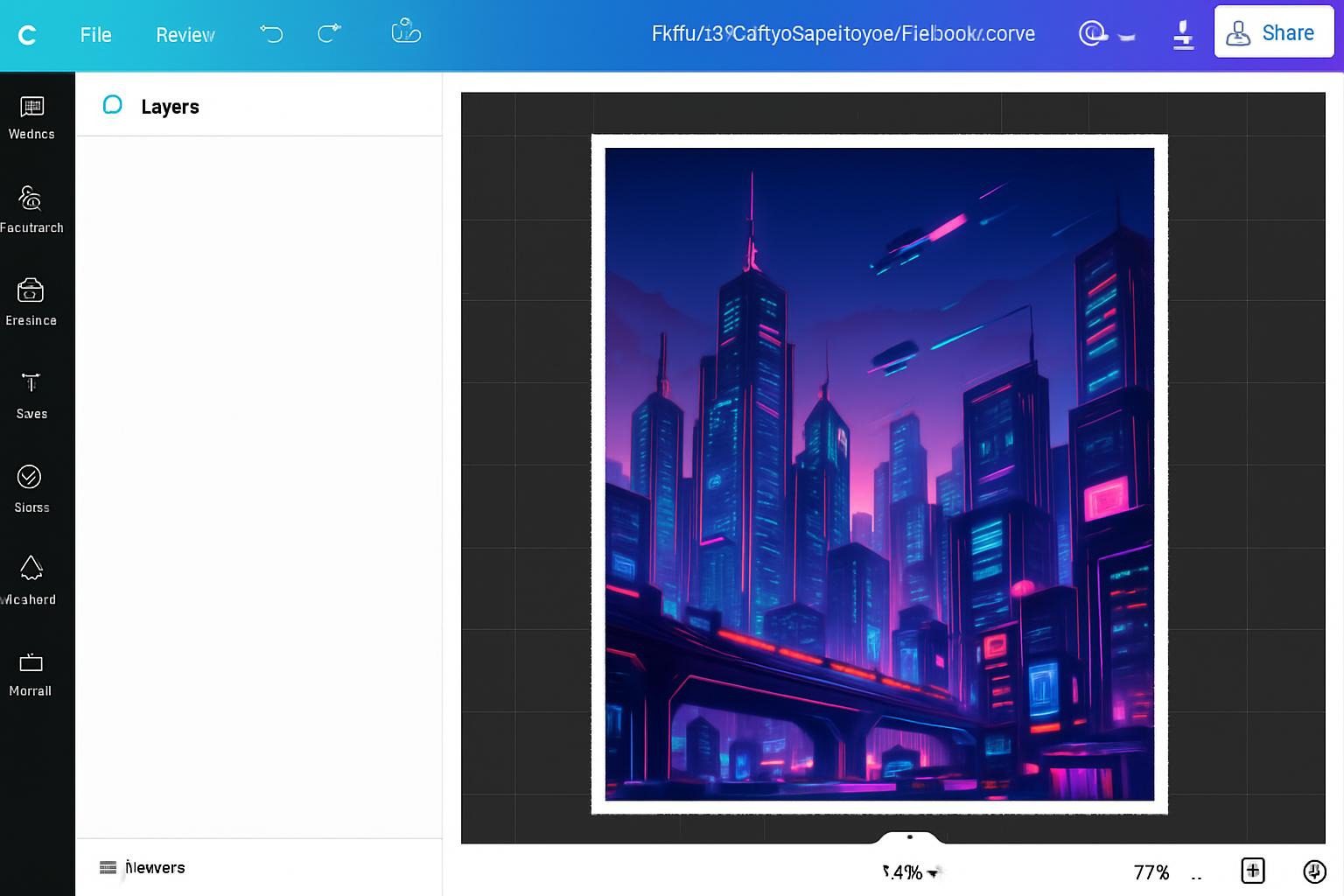Viewport: 1344px width, 896px height.
Task: Open the Download panel near Share
Action: 1183,35
